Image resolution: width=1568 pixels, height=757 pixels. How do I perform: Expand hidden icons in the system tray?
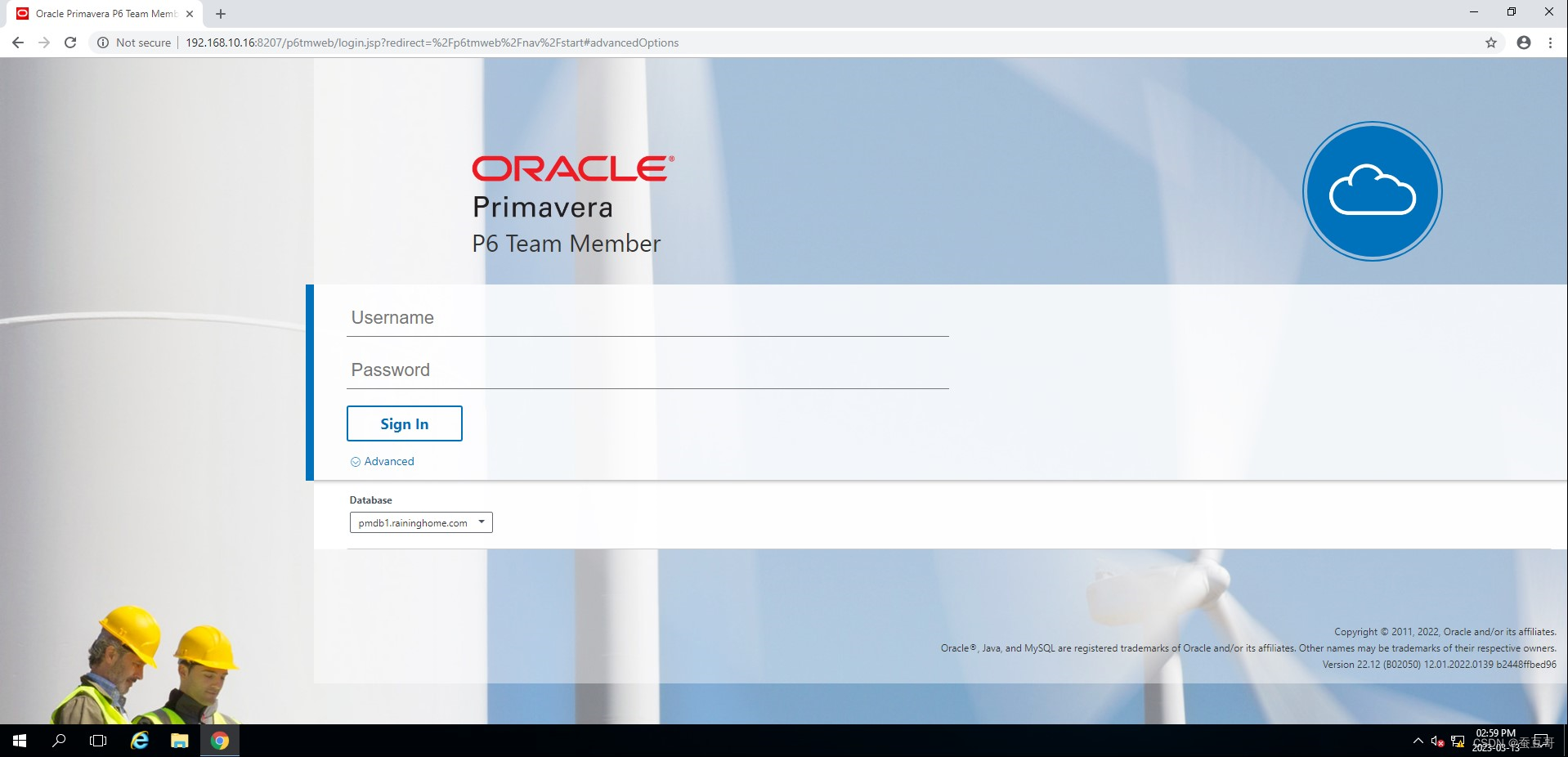coord(1418,741)
